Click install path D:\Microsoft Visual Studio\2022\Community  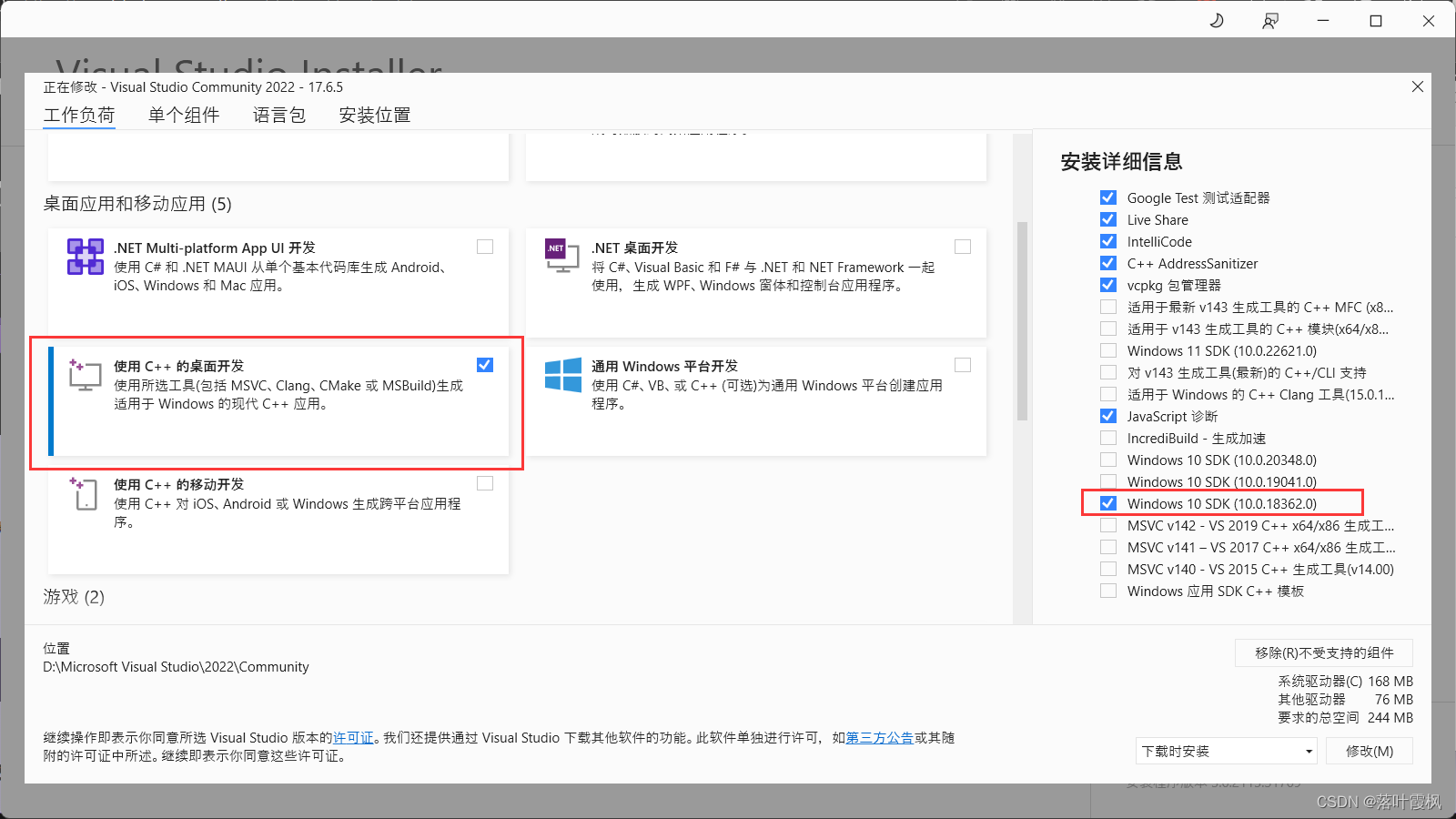[x=176, y=667]
